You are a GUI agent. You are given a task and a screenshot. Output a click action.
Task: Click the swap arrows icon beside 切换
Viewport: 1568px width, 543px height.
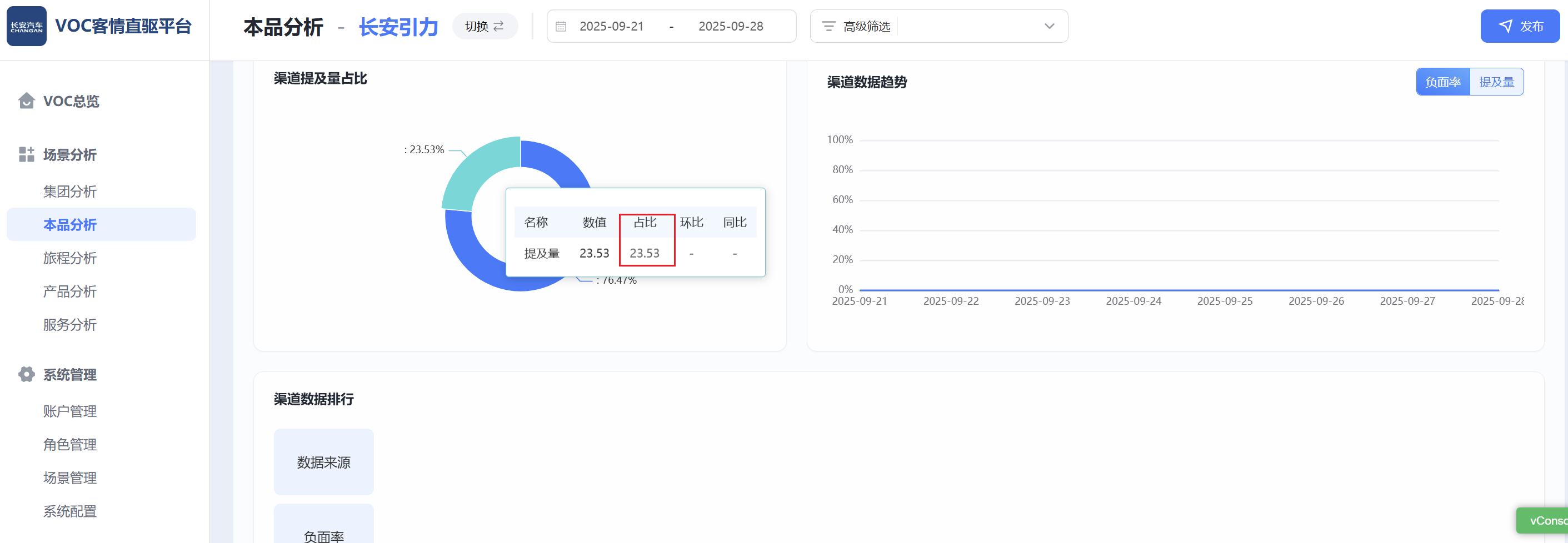point(498,26)
